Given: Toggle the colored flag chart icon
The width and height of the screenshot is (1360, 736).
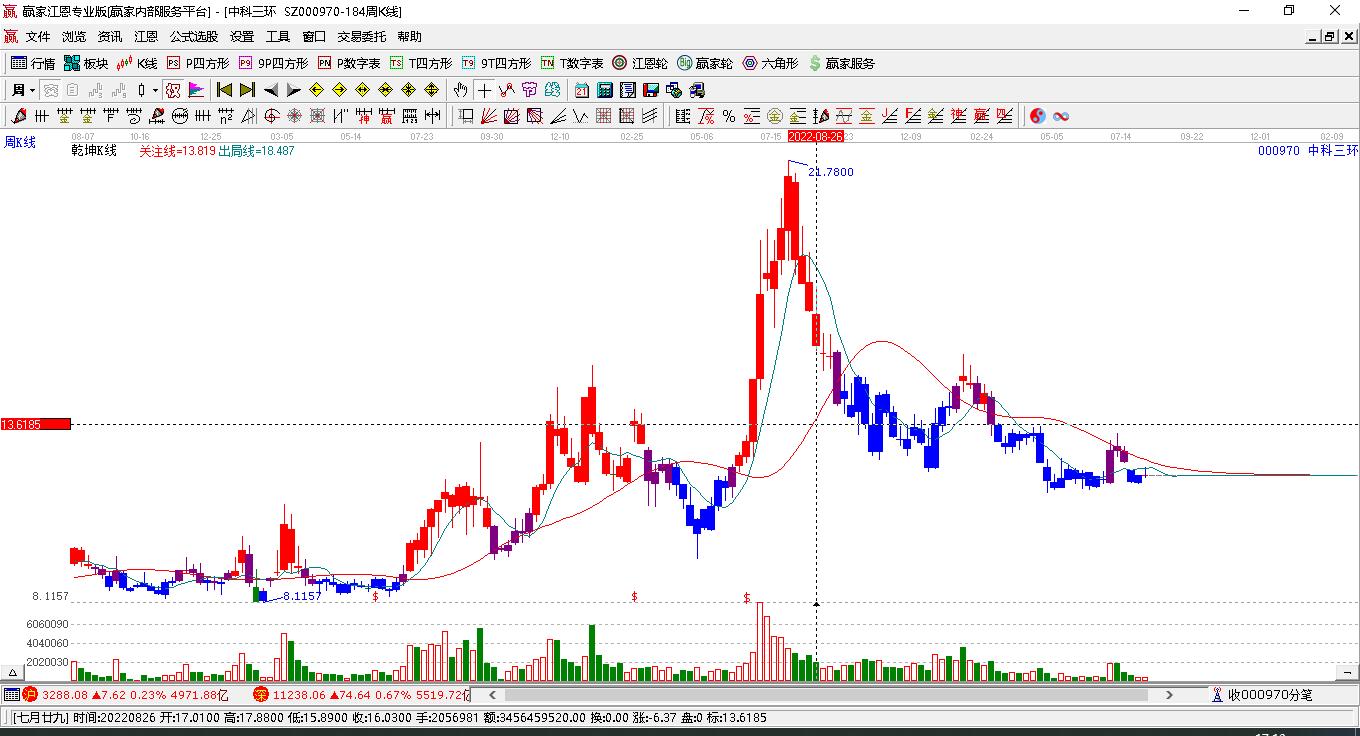Looking at the screenshot, I should tap(197, 90).
